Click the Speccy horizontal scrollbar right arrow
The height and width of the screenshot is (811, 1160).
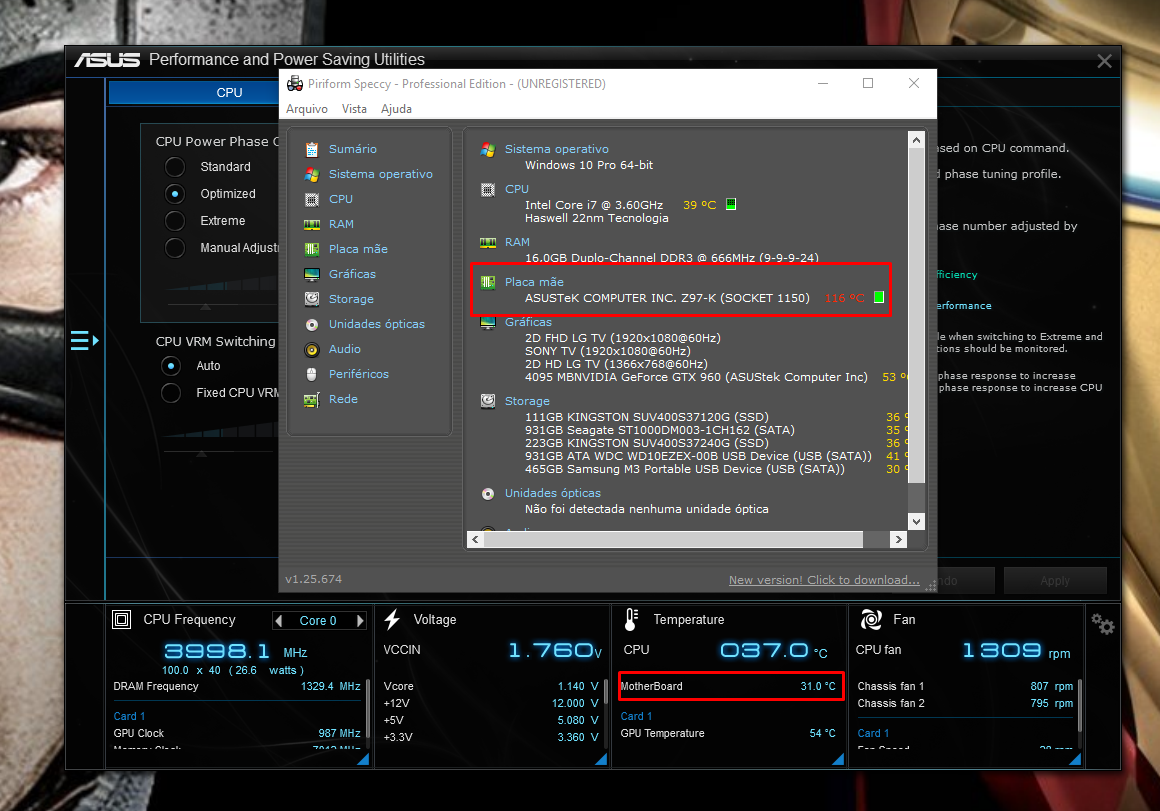tap(898, 539)
